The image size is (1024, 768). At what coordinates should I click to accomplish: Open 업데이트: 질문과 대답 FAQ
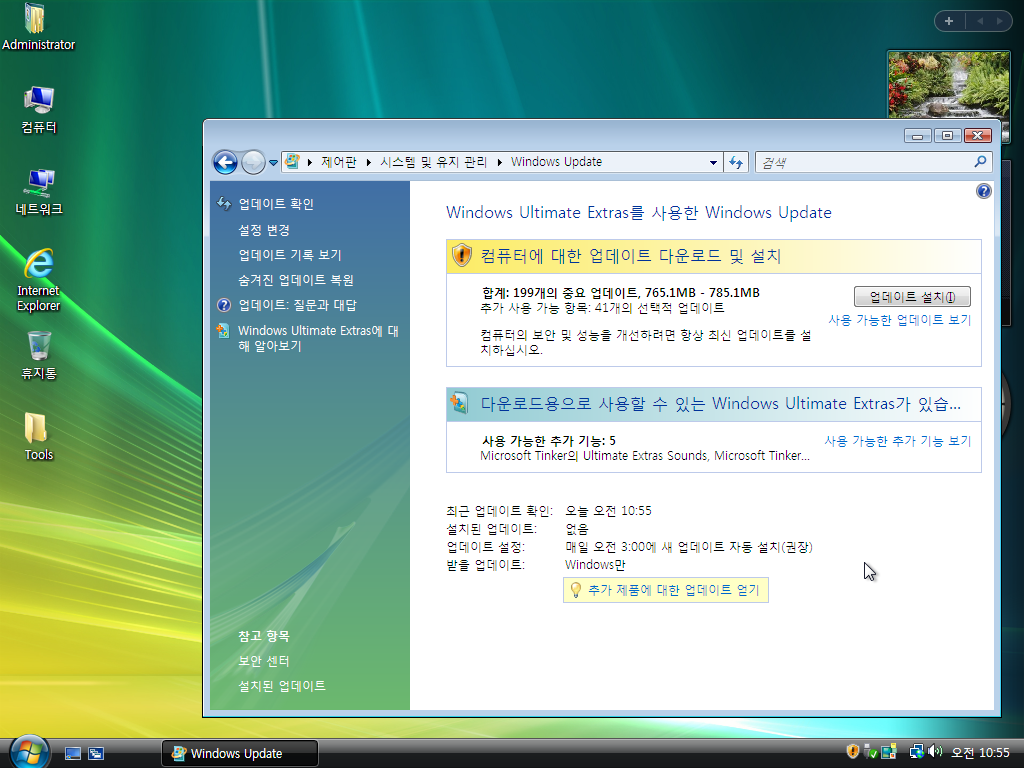297,305
